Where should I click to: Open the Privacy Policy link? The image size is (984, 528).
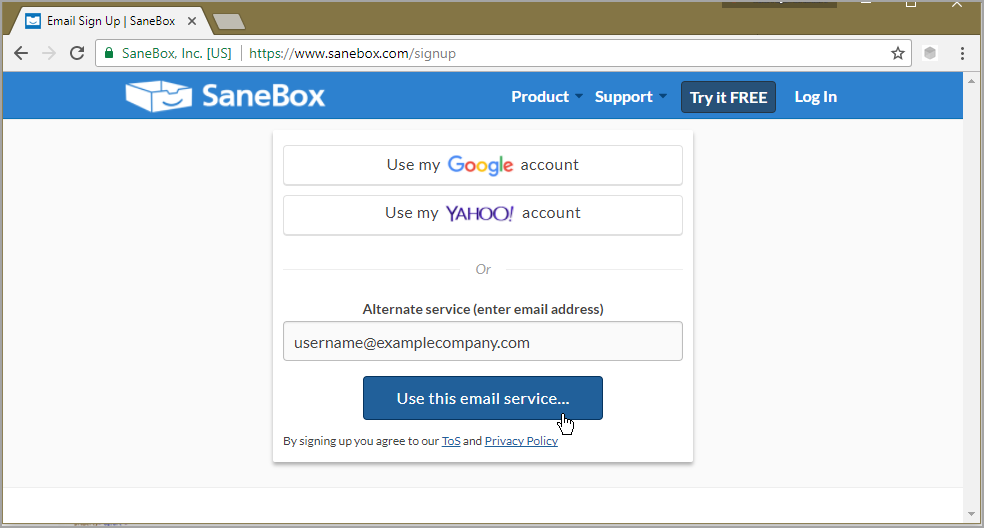click(521, 441)
